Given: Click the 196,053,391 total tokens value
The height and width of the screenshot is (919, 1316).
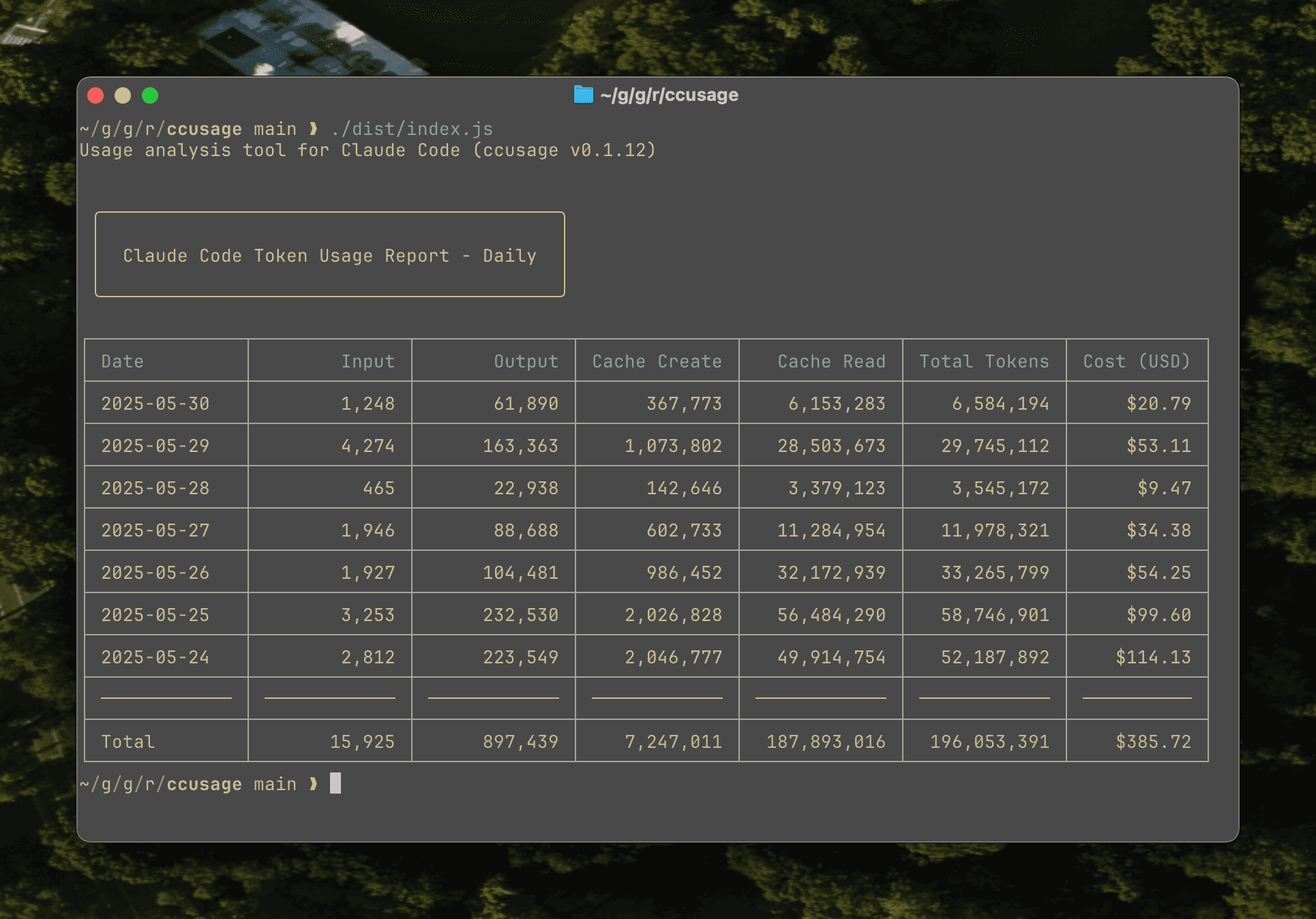Looking at the screenshot, I should (991, 741).
